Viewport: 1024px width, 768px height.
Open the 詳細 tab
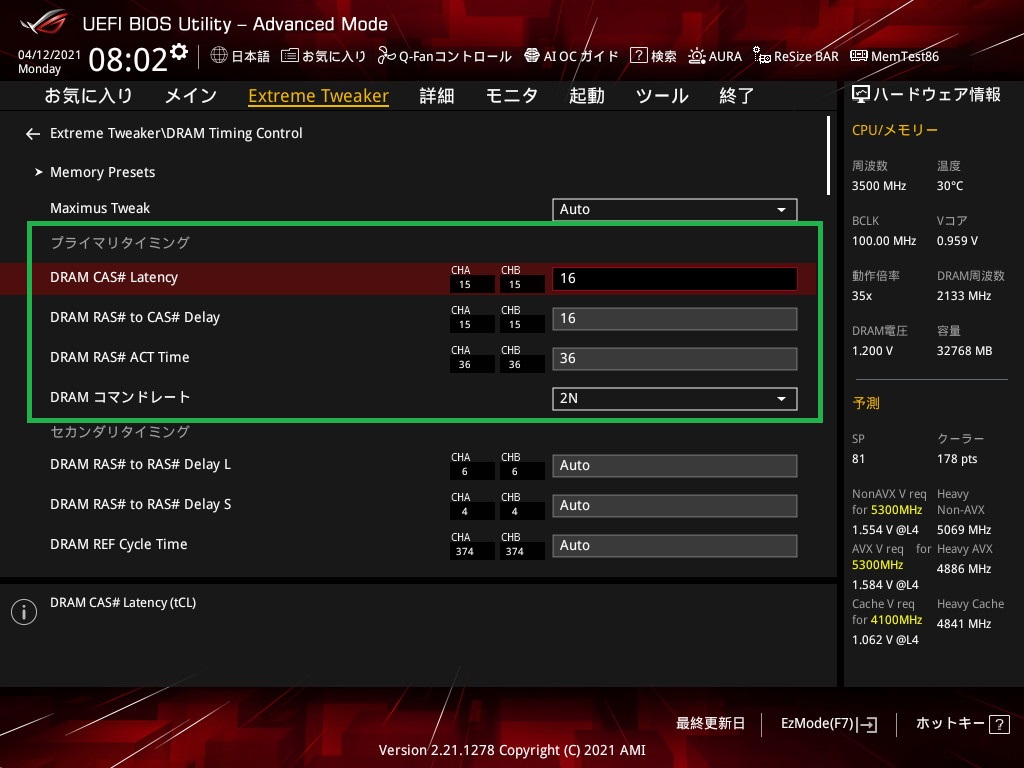coord(437,96)
